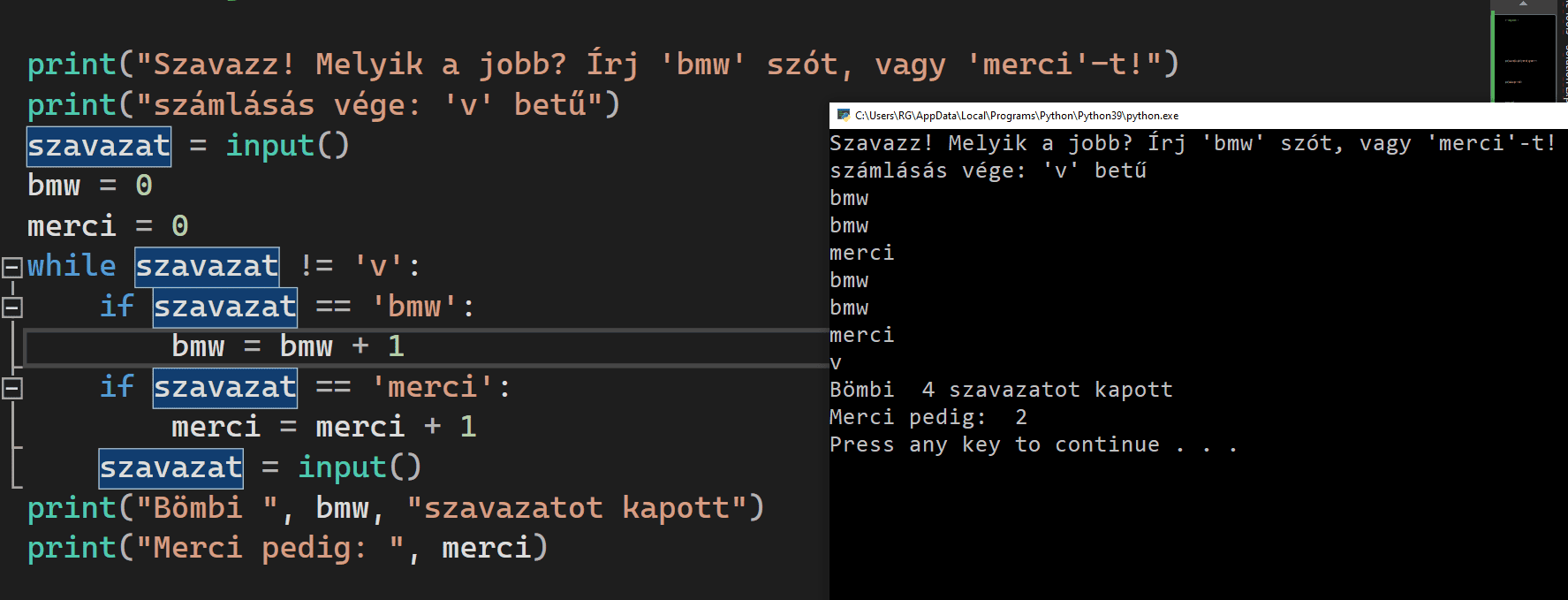Click the 'merci = 0' assignment line
This screenshot has width=1568, height=600.
click(107, 226)
